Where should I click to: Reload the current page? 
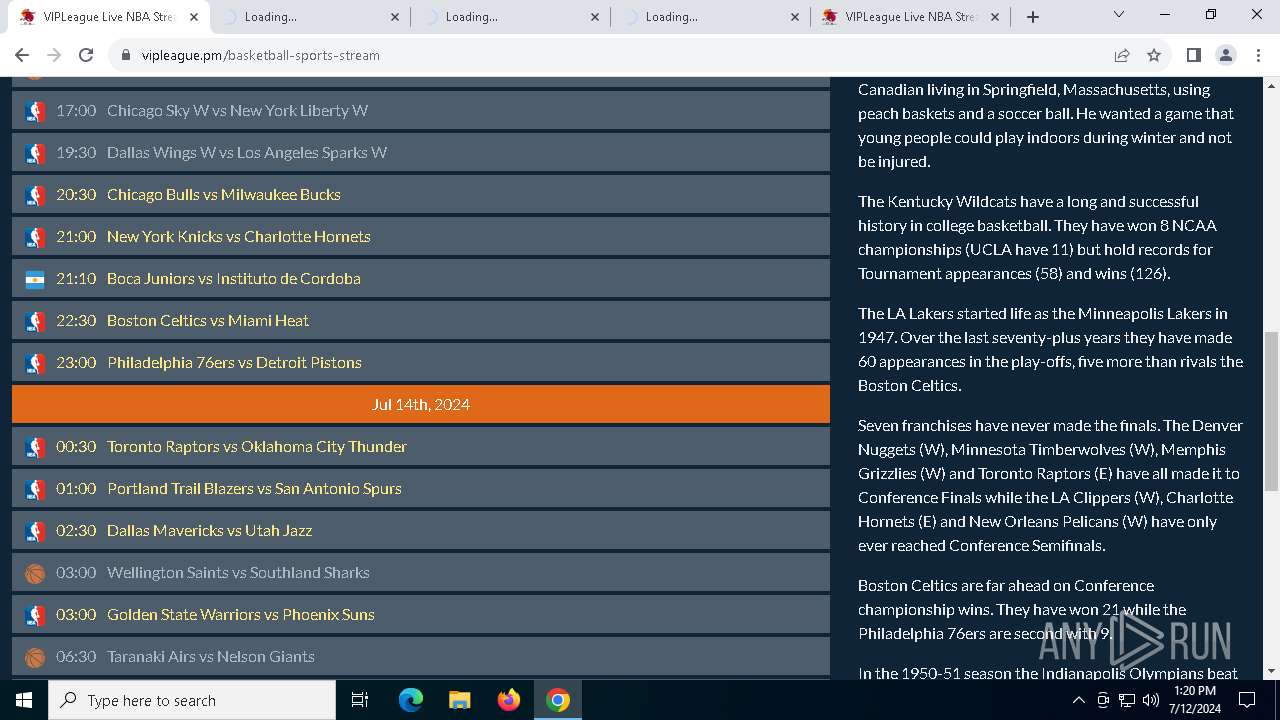(x=86, y=55)
